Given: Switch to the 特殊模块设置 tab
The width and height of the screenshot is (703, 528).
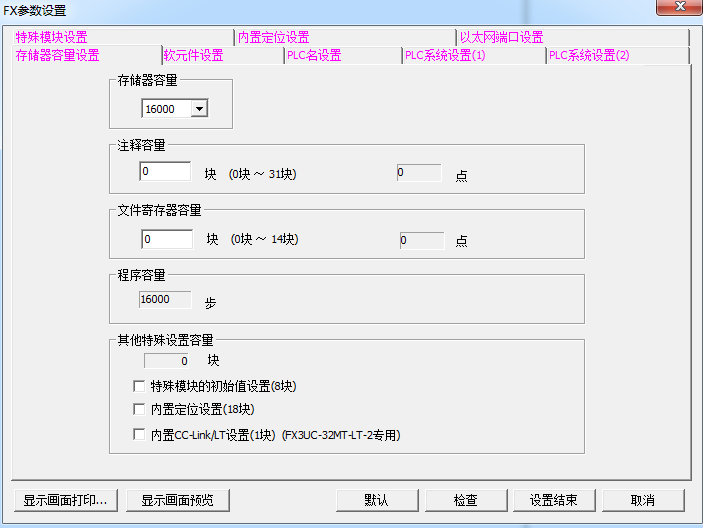Looking at the screenshot, I should [x=52, y=38].
